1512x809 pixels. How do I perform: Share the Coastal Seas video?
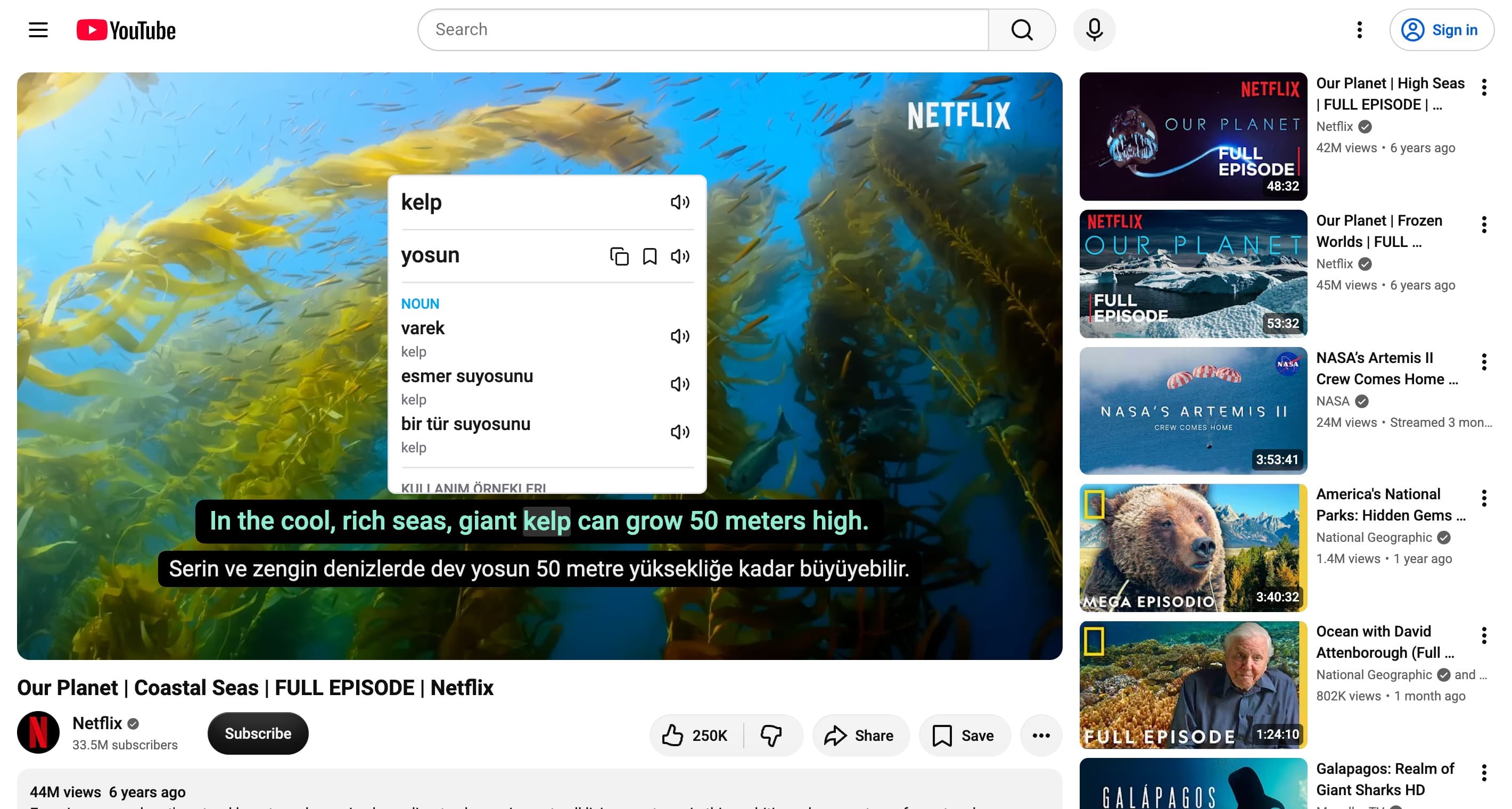tap(860, 736)
